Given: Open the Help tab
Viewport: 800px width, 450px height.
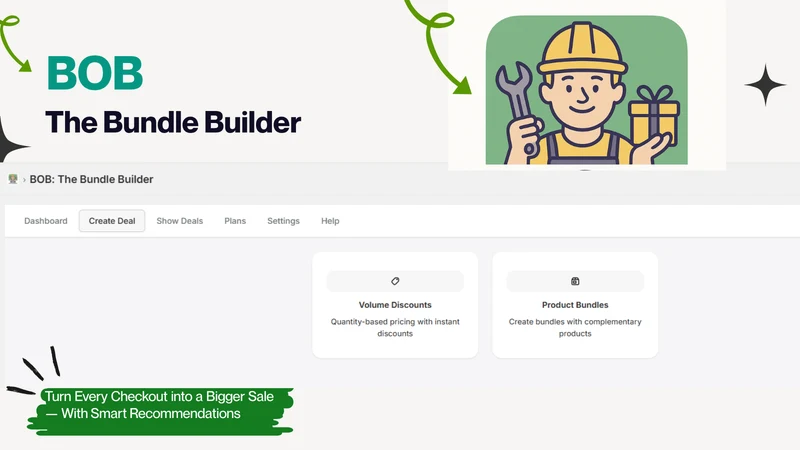Looking at the screenshot, I should click(x=330, y=221).
